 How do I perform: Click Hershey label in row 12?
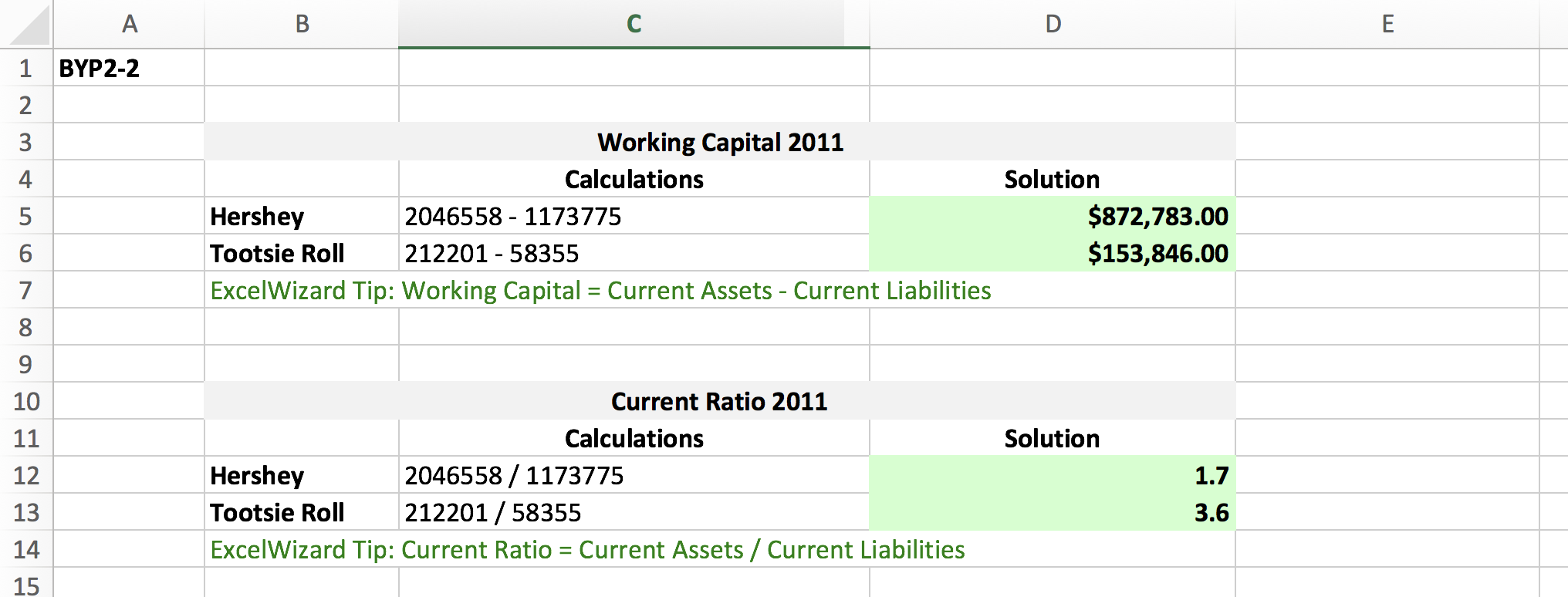(302, 475)
